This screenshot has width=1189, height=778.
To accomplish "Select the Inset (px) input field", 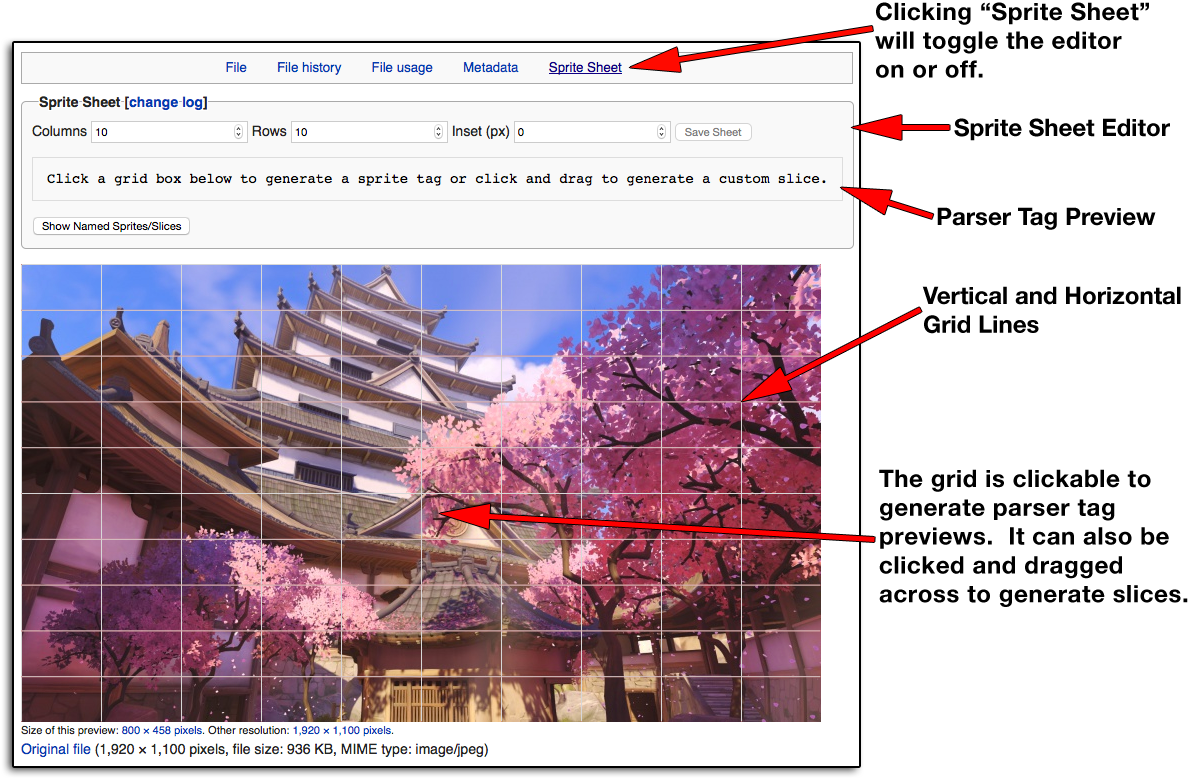I will (584, 132).
